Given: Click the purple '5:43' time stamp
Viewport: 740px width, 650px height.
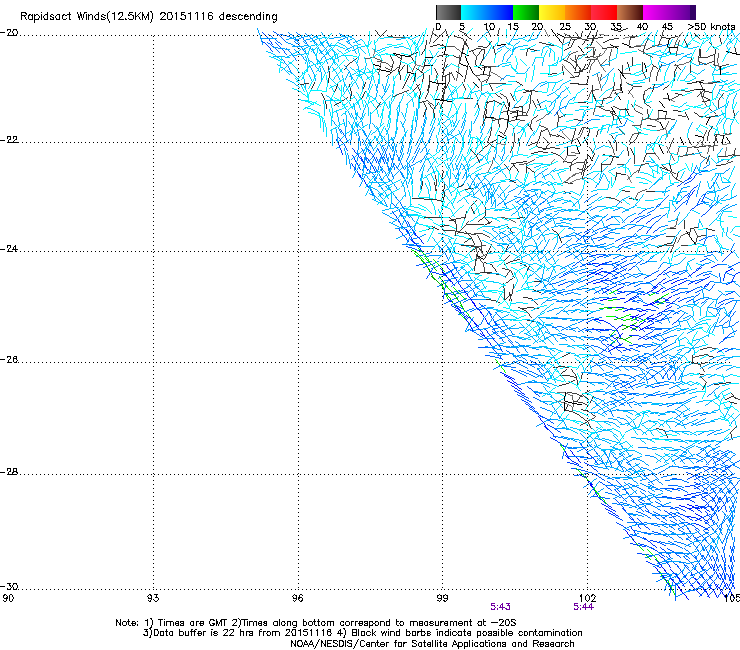Looking at the screenshot, I should (500, 607).
